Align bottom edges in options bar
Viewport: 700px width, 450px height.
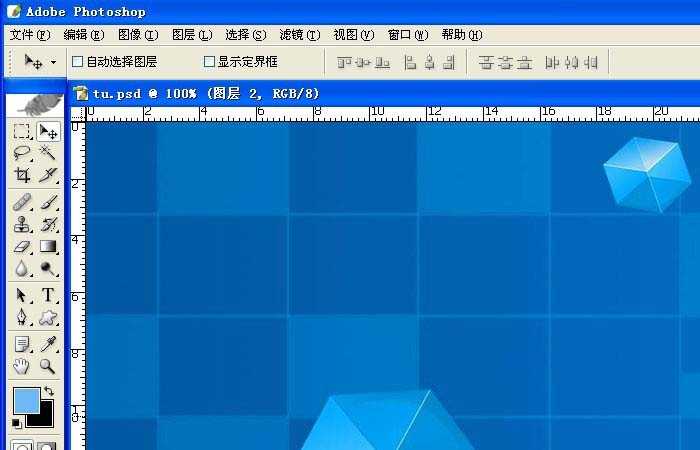pyautogui.click(x=383, y=62)
